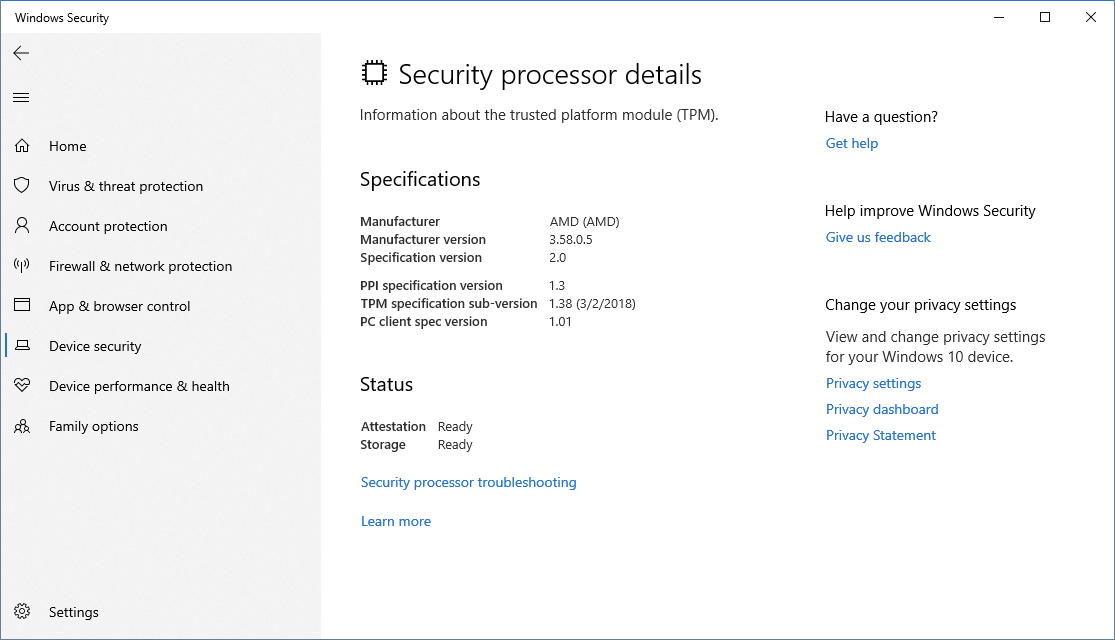Click the Account protection person icon
The image size is (1115, 640).
(x=22, y=225)
